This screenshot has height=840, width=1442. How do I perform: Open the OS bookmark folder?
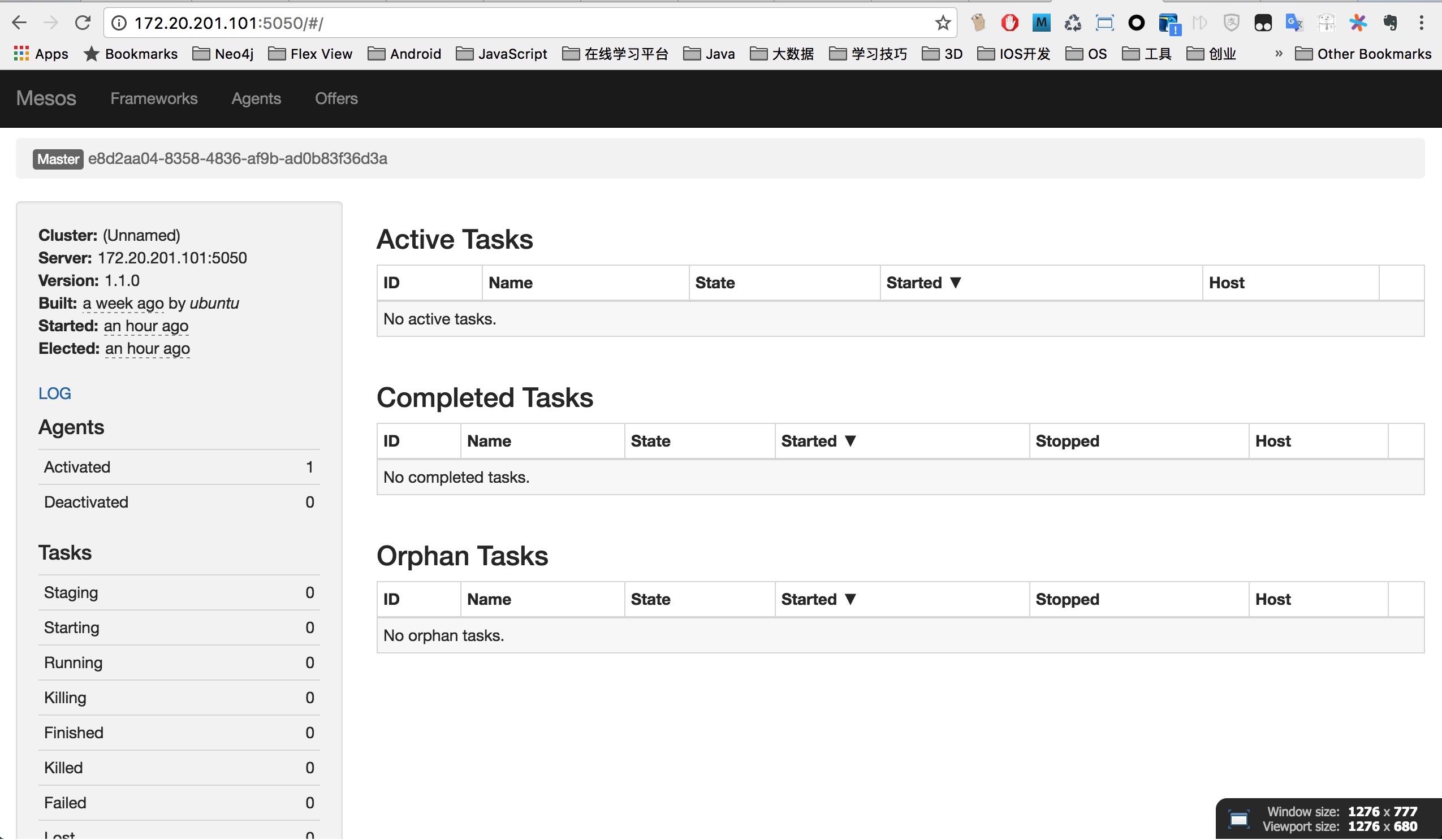click(1086, 54)
